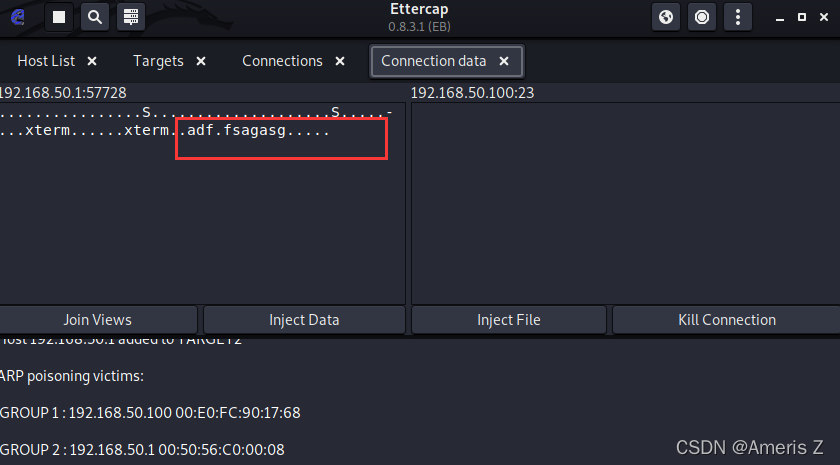Open the scan for hosts magnifier
This screenshot has height=465, width=840.
coord(95,17)
